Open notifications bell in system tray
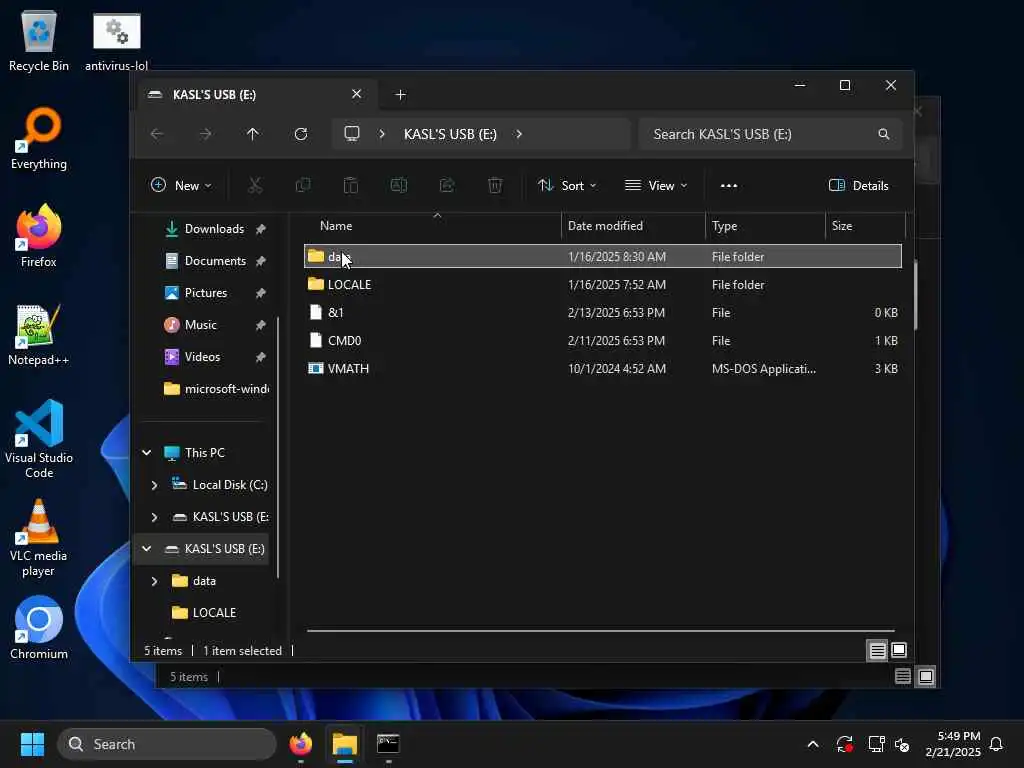This screenshot has height=768, width=1024. pyautogui.click(x=997, y=744)
